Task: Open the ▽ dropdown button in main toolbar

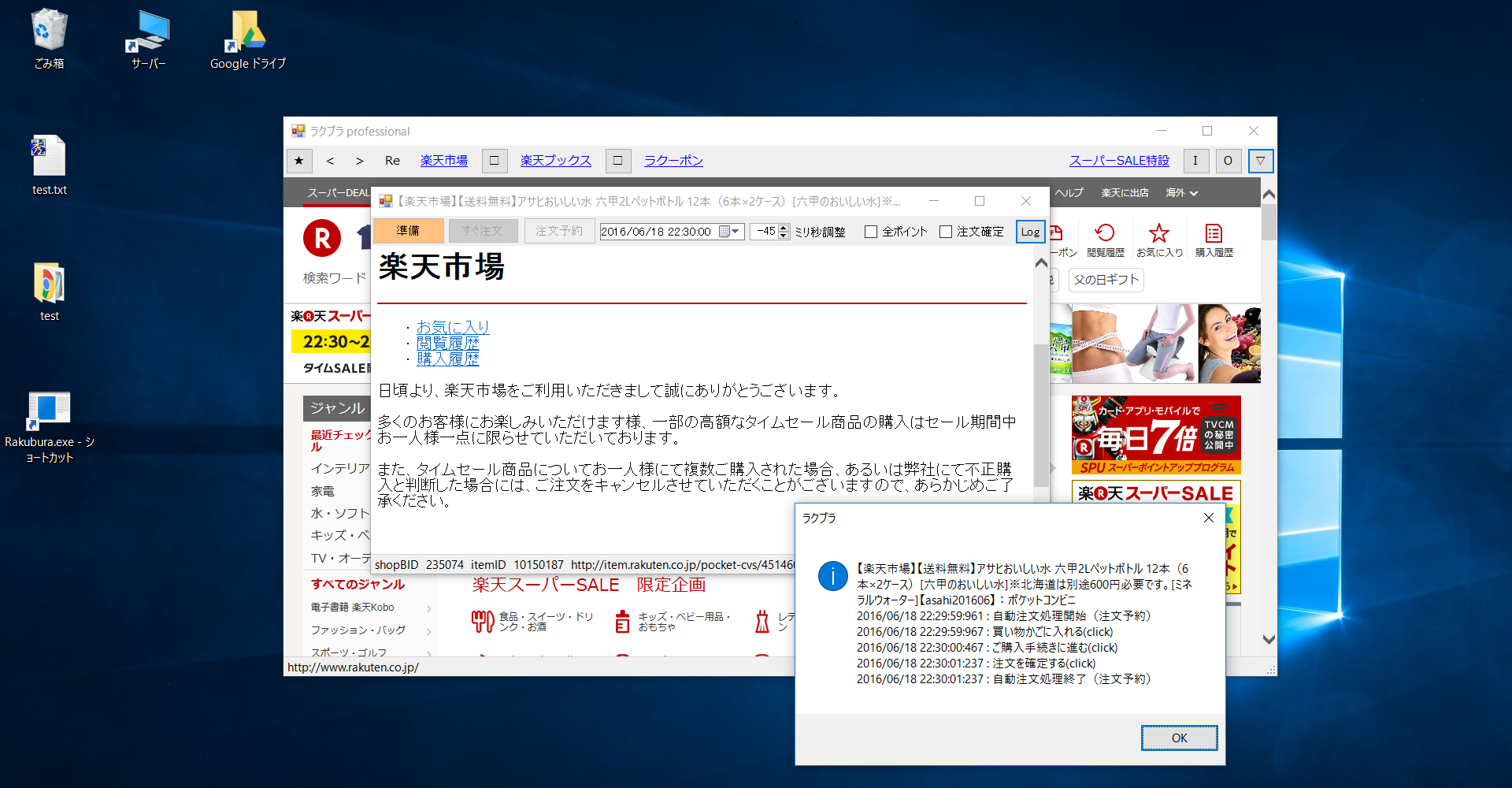Action: pos(1261,161)
